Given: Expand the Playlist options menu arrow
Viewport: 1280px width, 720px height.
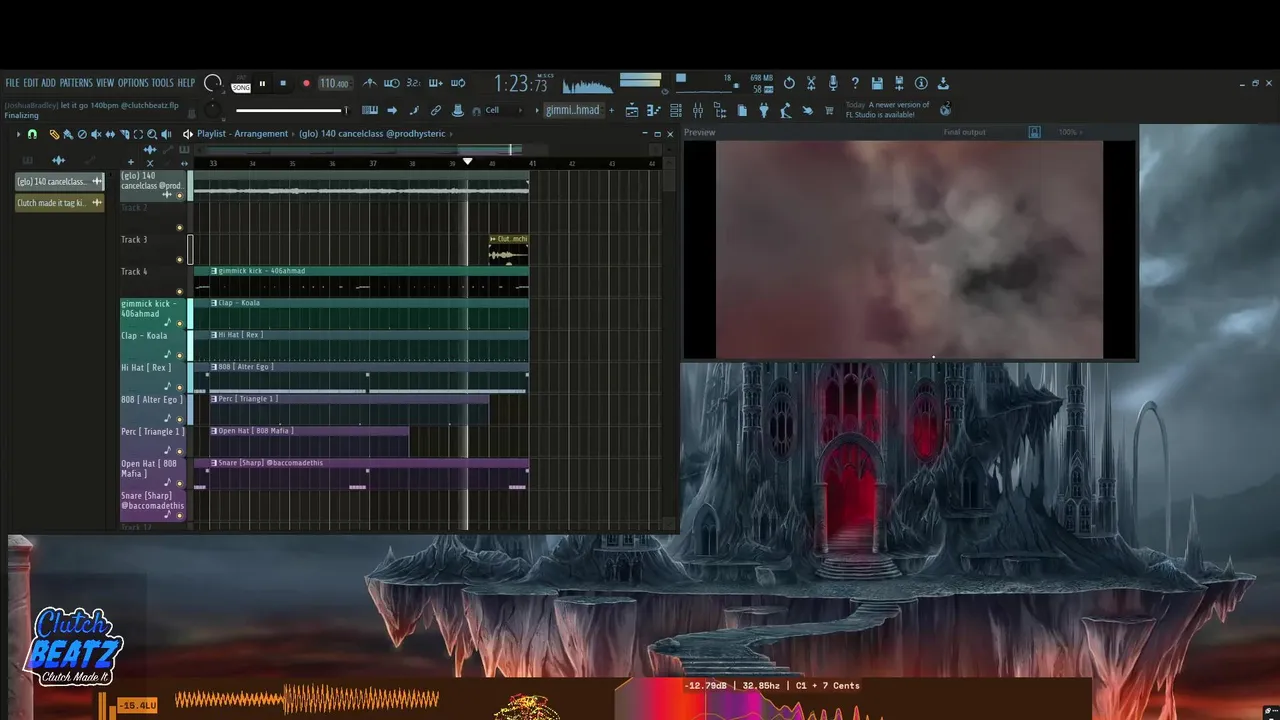Looking at the screenshot, I should click(x=17, y=134).
